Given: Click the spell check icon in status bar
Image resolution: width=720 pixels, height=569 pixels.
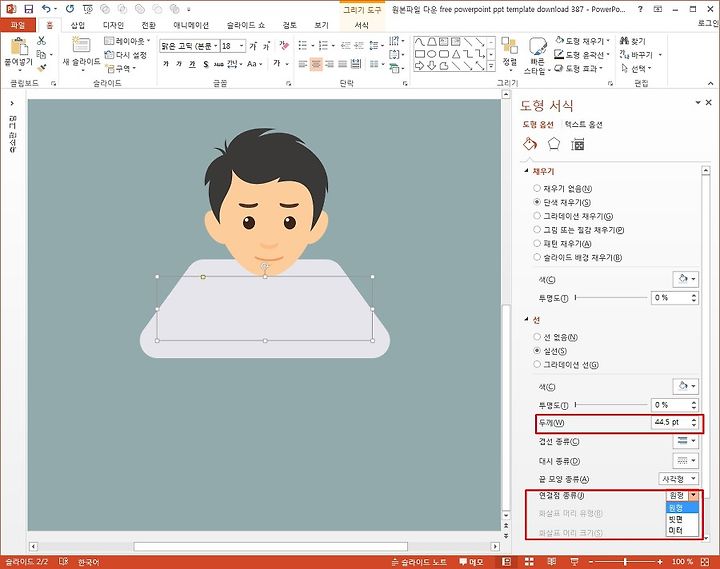Looking at the screenshot, I should point(63,562).
